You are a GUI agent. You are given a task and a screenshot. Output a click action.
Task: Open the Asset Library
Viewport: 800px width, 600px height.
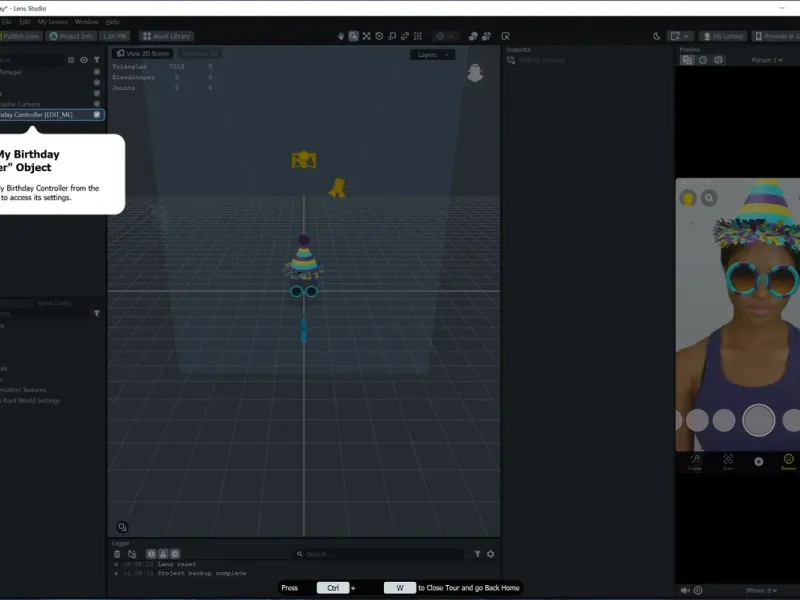point(167,36)
